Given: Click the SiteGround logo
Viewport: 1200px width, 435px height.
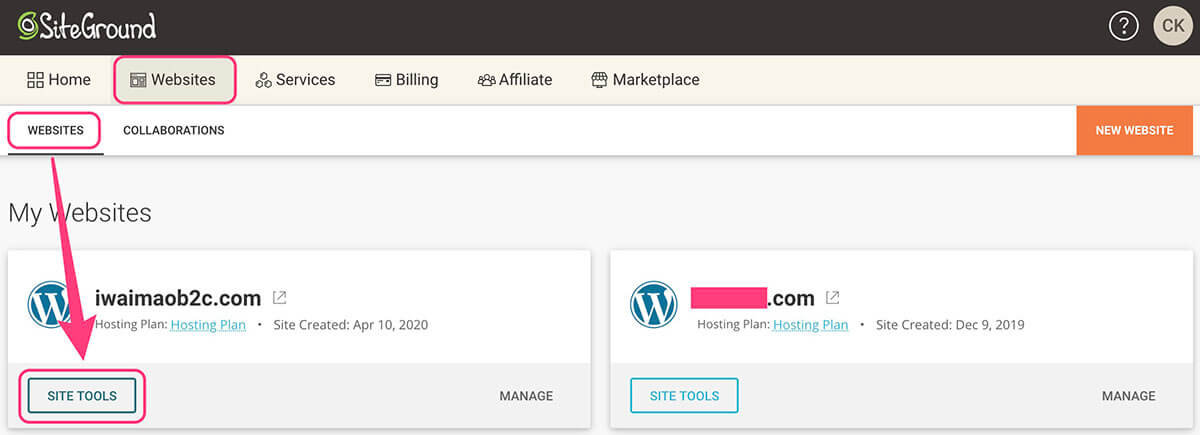Looking at the screenshot, I should pos(86,26).
